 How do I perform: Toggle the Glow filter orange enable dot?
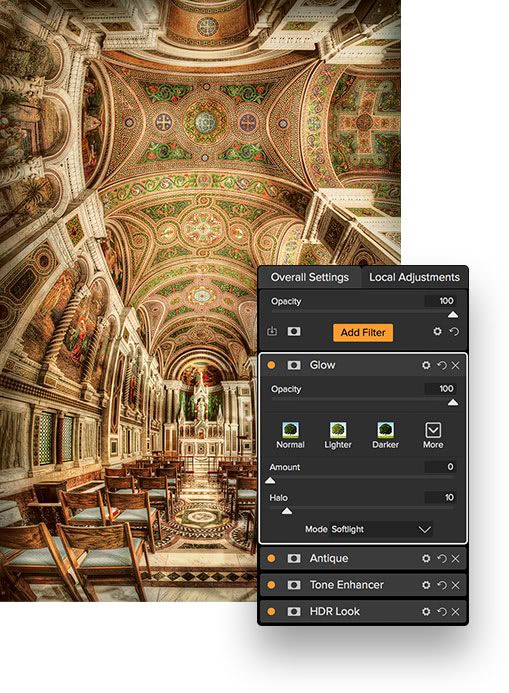(x=271, y=365)
